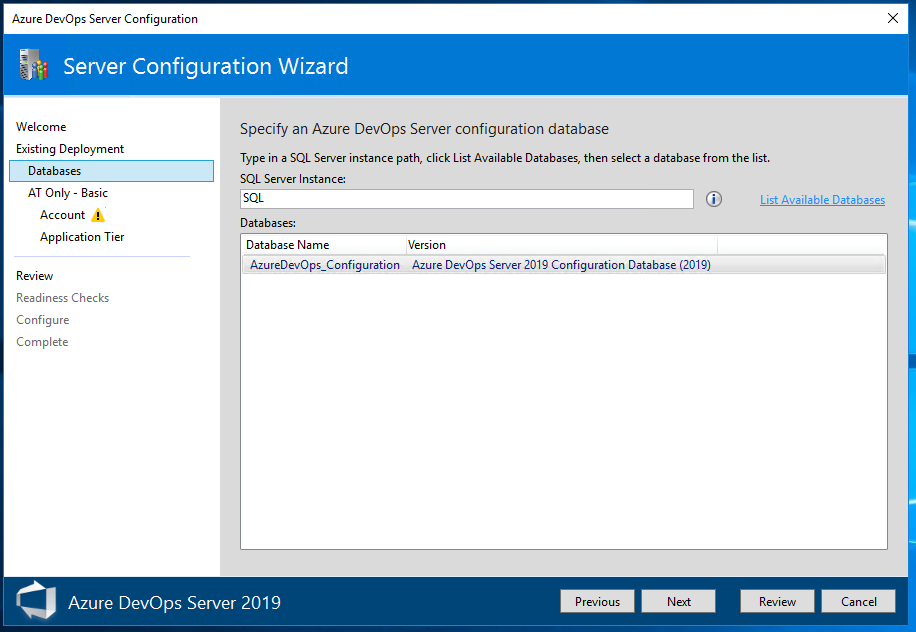
Task: Go to the Existing Deployment step
Action: (x=70, y=149)
